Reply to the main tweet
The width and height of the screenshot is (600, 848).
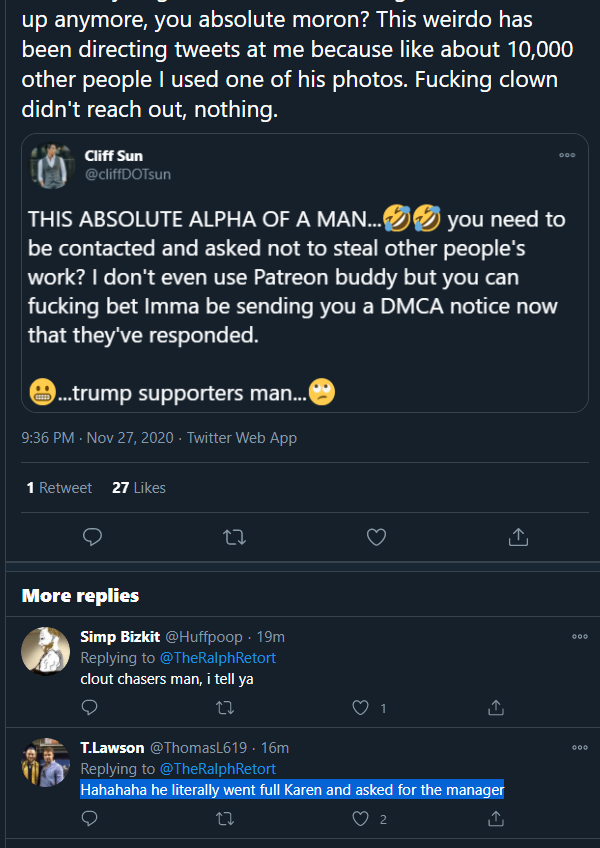pyautogui.click(x=92, y=537)
